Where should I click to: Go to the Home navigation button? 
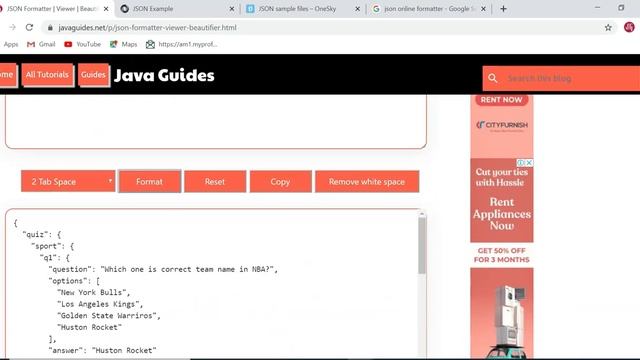[x=7, y=75]
